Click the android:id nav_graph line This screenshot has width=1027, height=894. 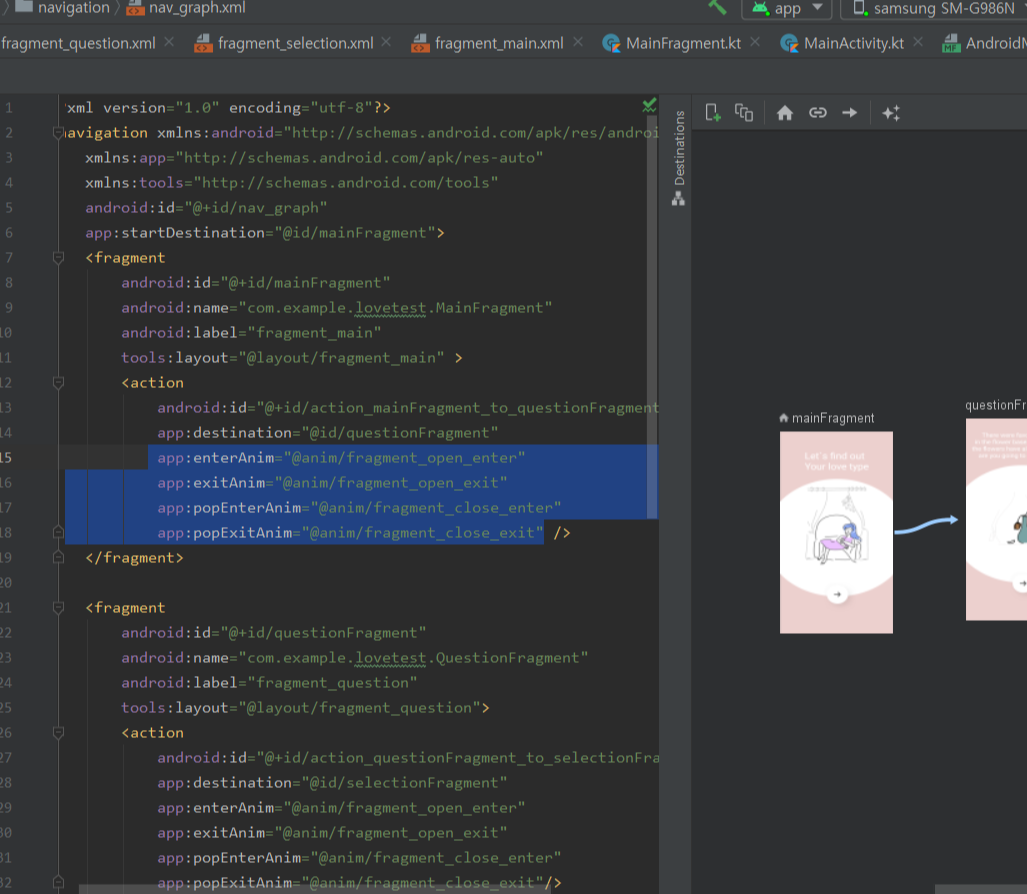[x=206, y=208]
